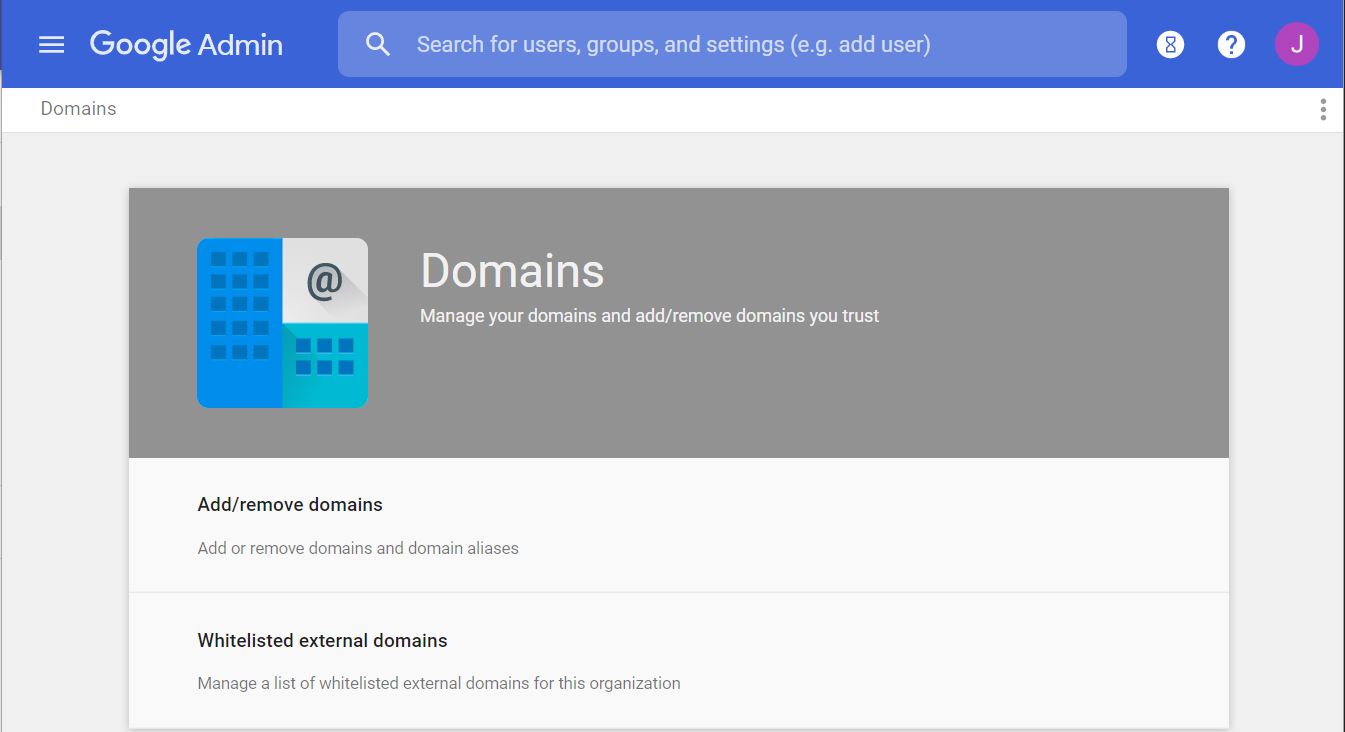Click Add or remove domains and aliases text

[358, 548]
